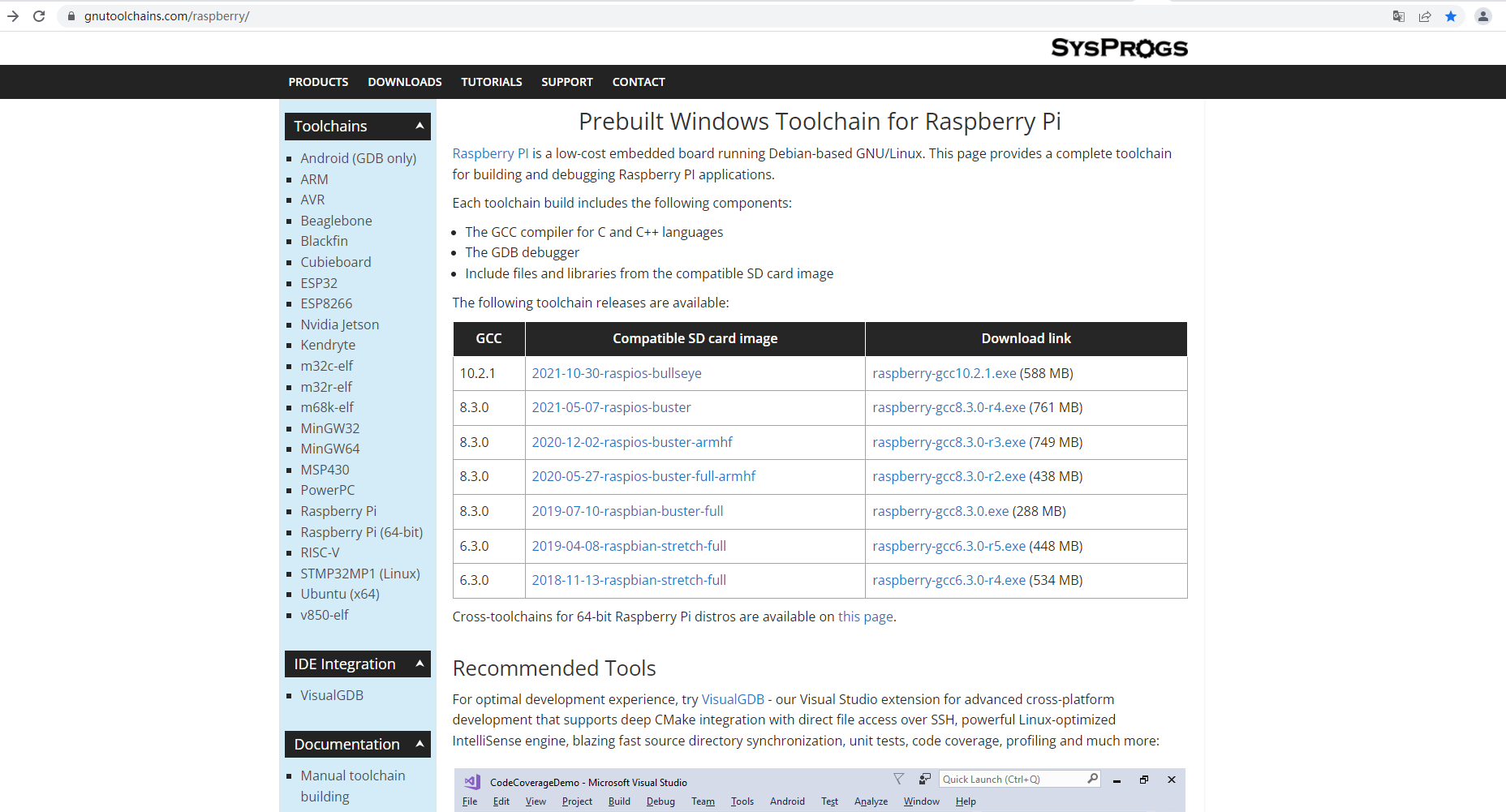Open Cubieboard toolchain page
This screenshot has height=812, width=1506.
pos(335,262)
